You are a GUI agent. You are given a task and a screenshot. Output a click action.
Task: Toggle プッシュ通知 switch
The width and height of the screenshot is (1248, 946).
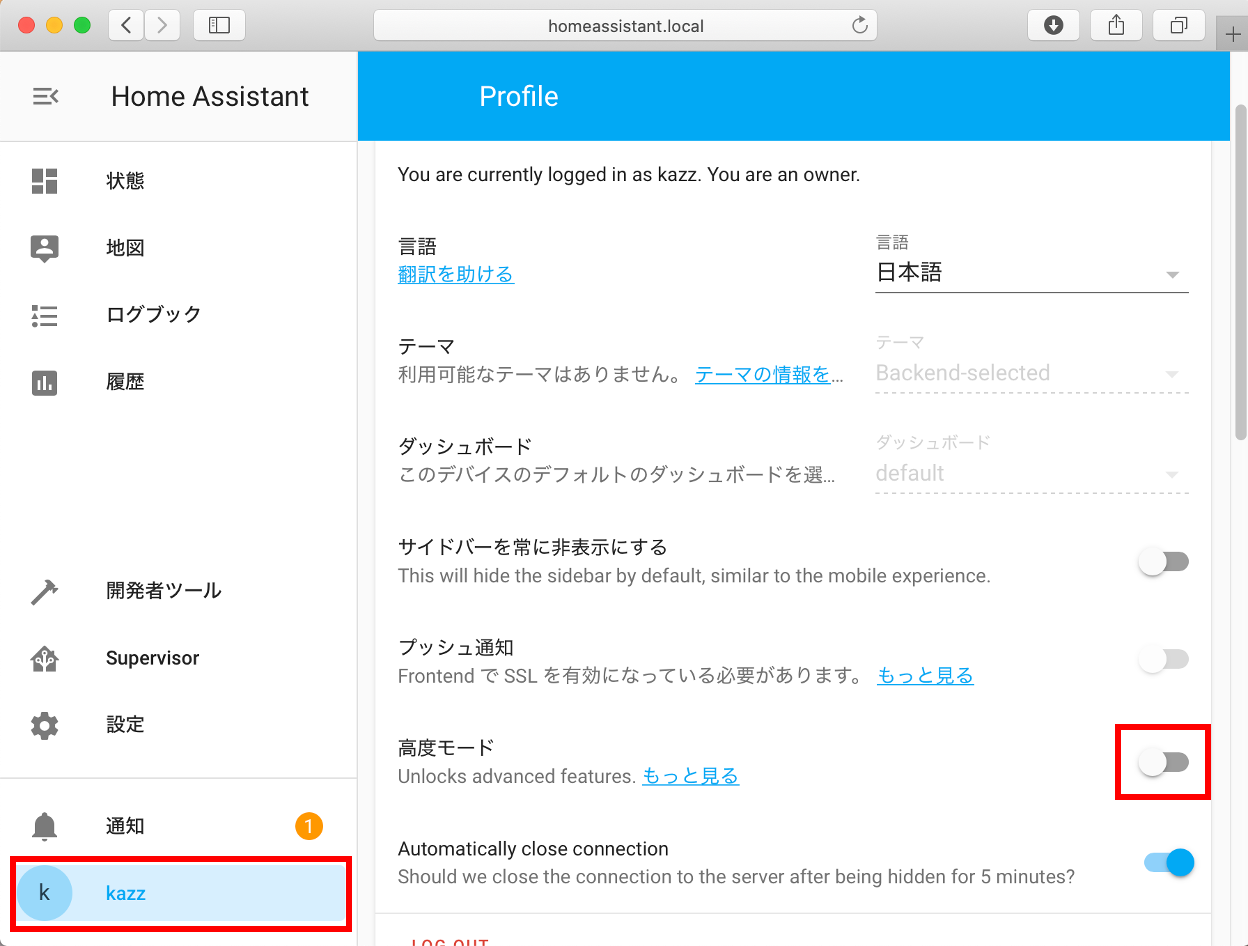point(1164,660)
